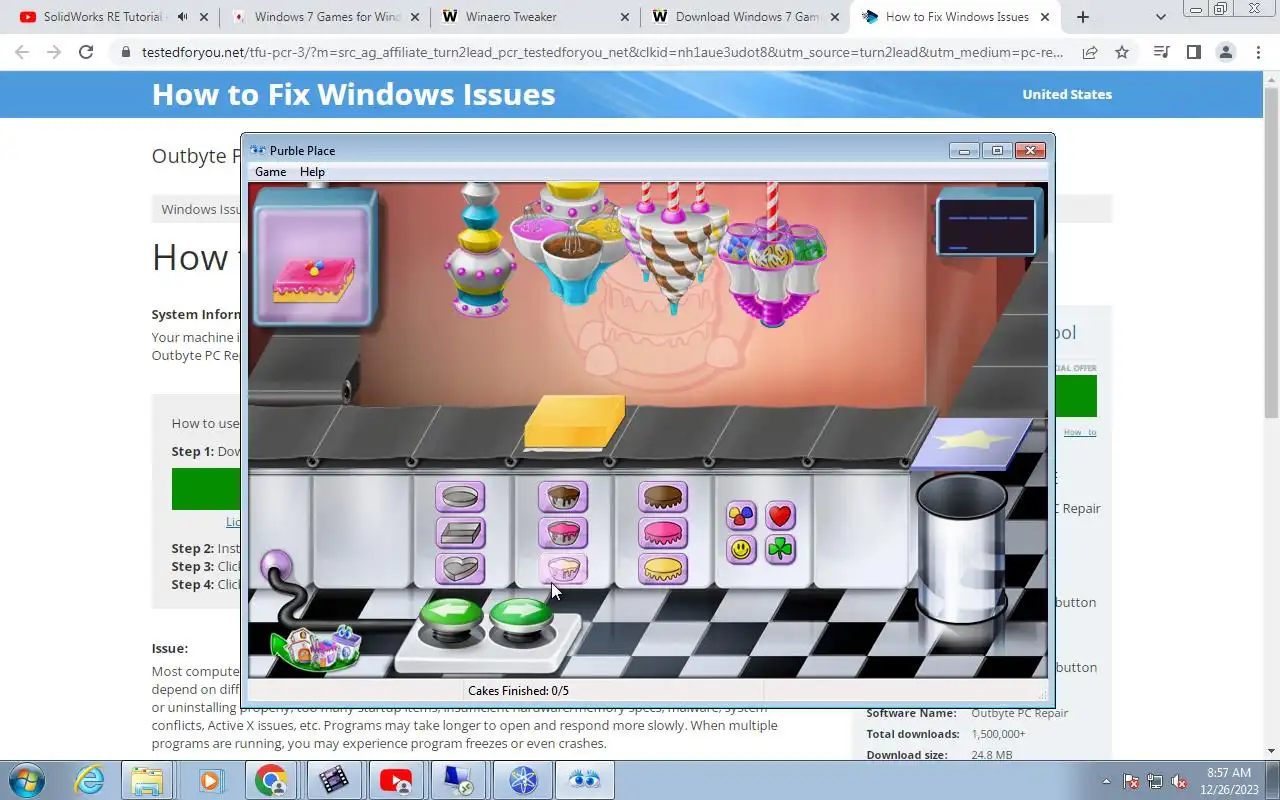Open Windows Explorer folder on taskbar
Viewport: 1280px width, 800px height.
pyautogui.click(x=148, y=780)
